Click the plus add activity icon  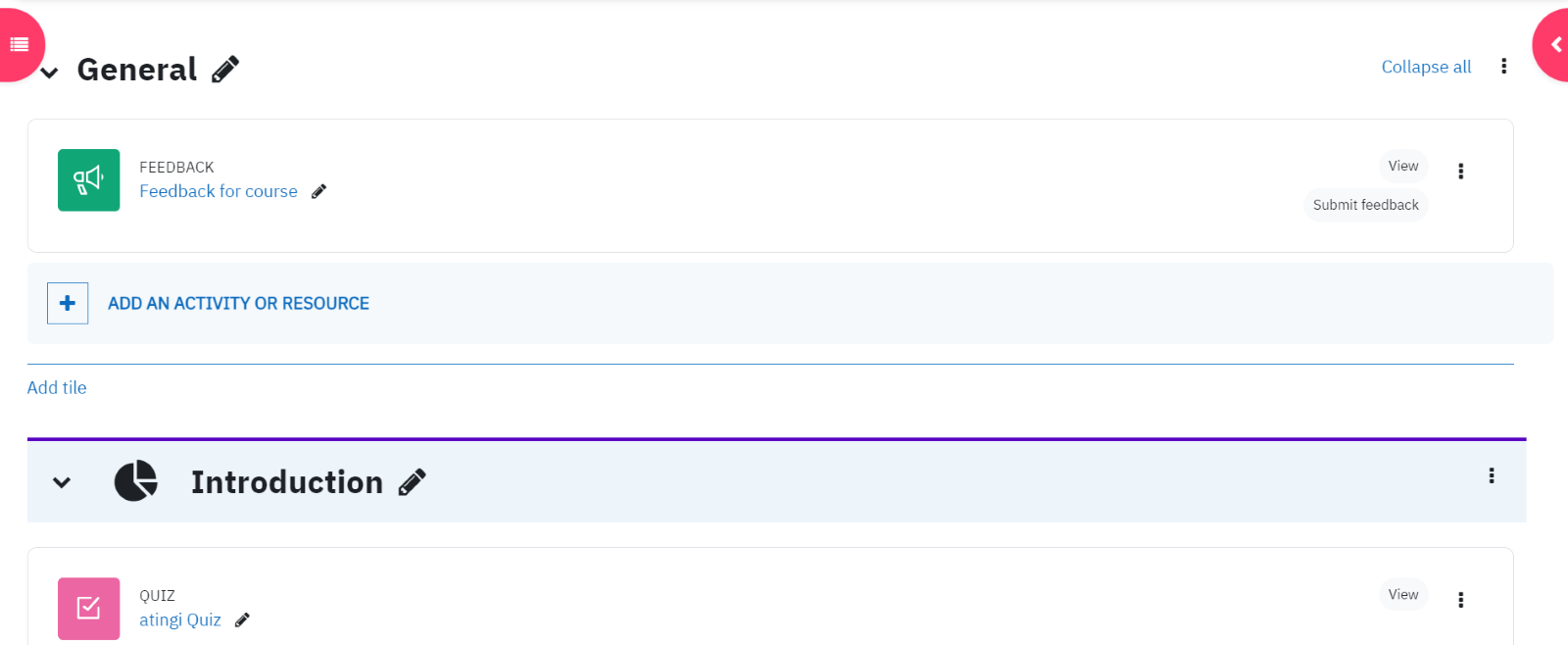coord(68,303)
